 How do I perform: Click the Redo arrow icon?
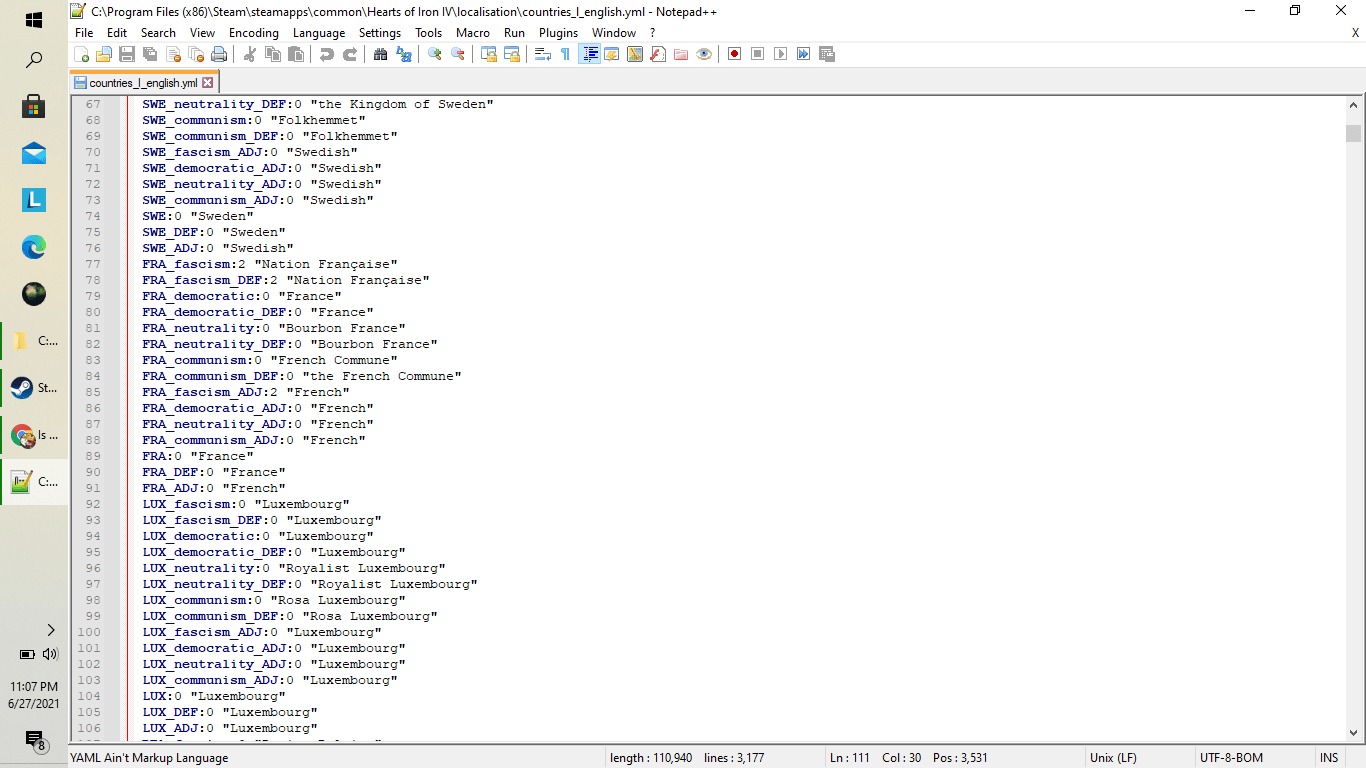350,54
